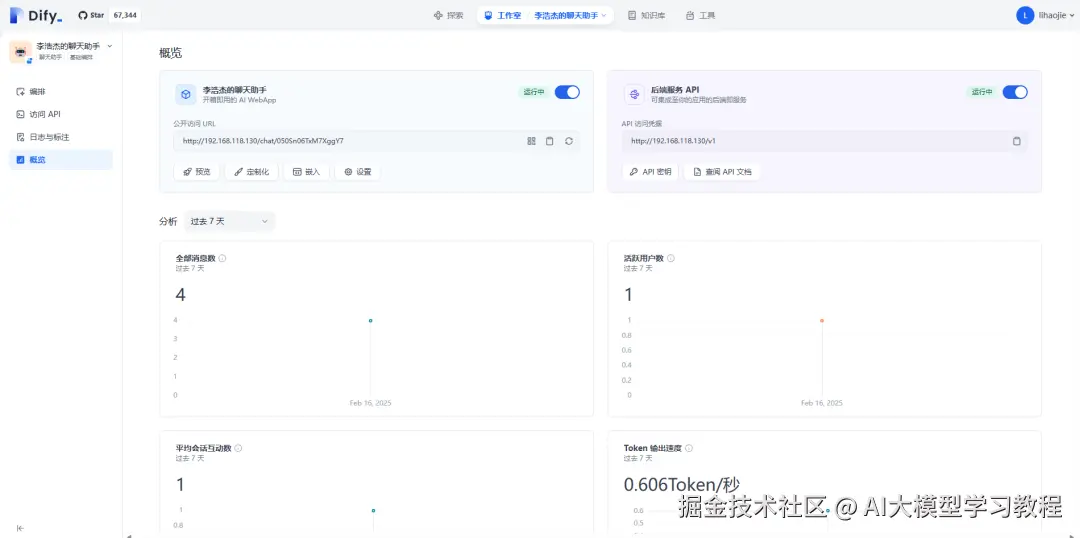
Task: Disable the 后端服务 API switch
Action: tap(1015, 92)
